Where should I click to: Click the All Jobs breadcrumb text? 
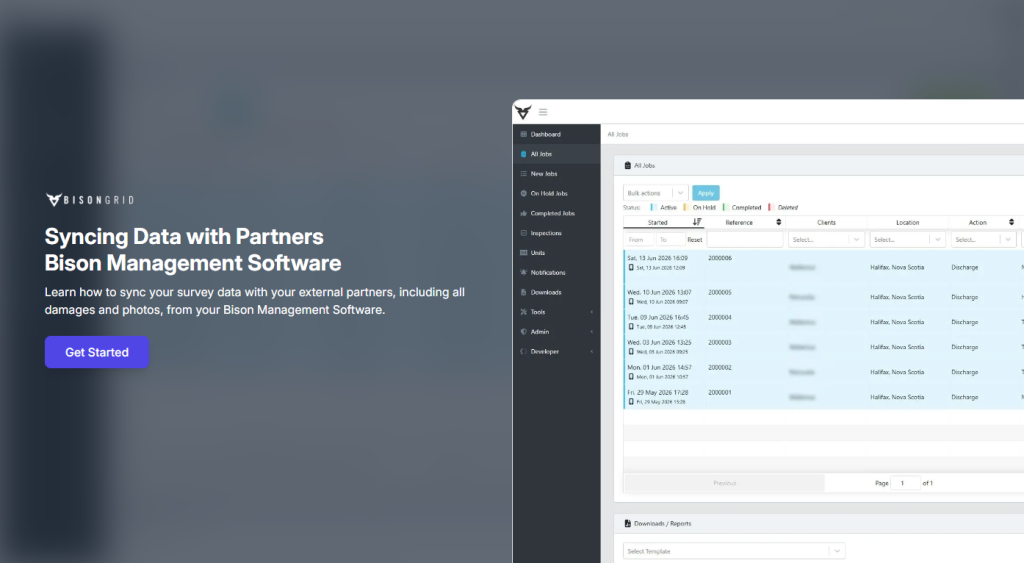pyautogui.click(x=618, y=134)
